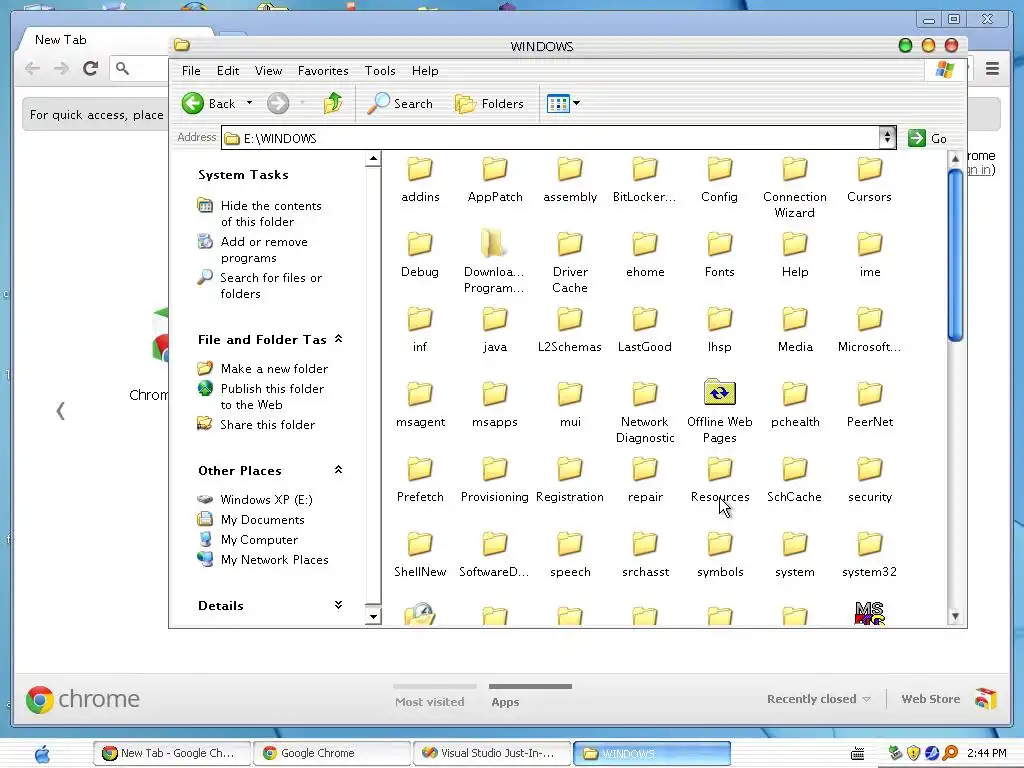Screen dimensions: 1024x768
Task: Select the assembly folder icon
Action: pos(570,169)
